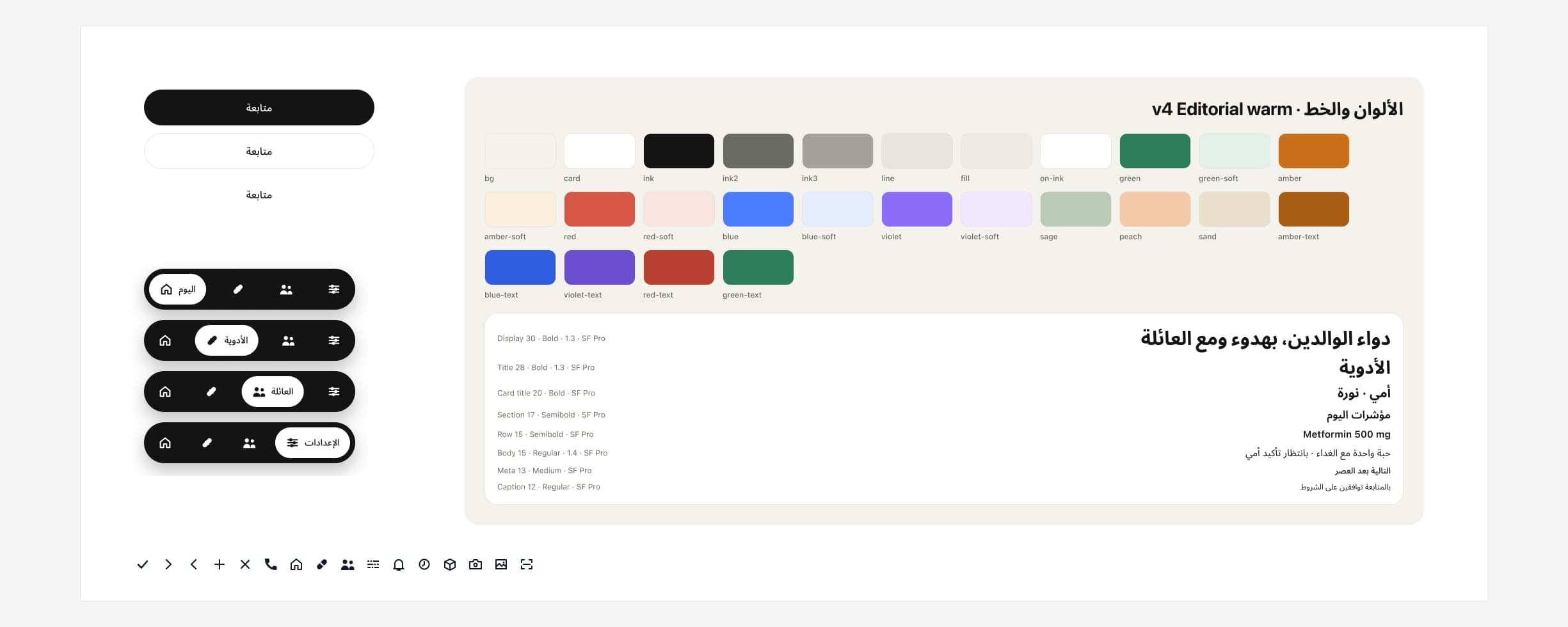Viewport: 1568px width, 627px height.
Task: Click the 'Metformin 500 mg' sample text
Action: pos(1347,434)
